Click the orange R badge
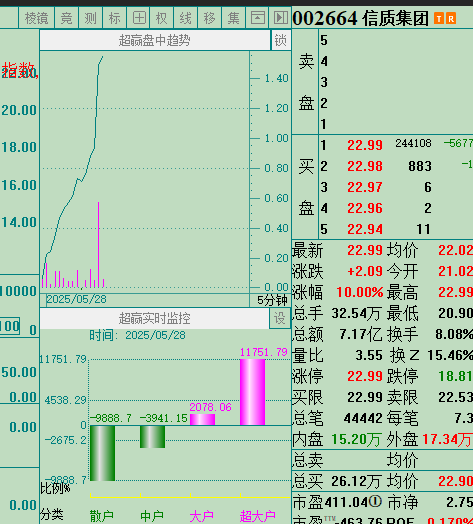The width and height of the screenshot is (473, 524). [451, 18]
